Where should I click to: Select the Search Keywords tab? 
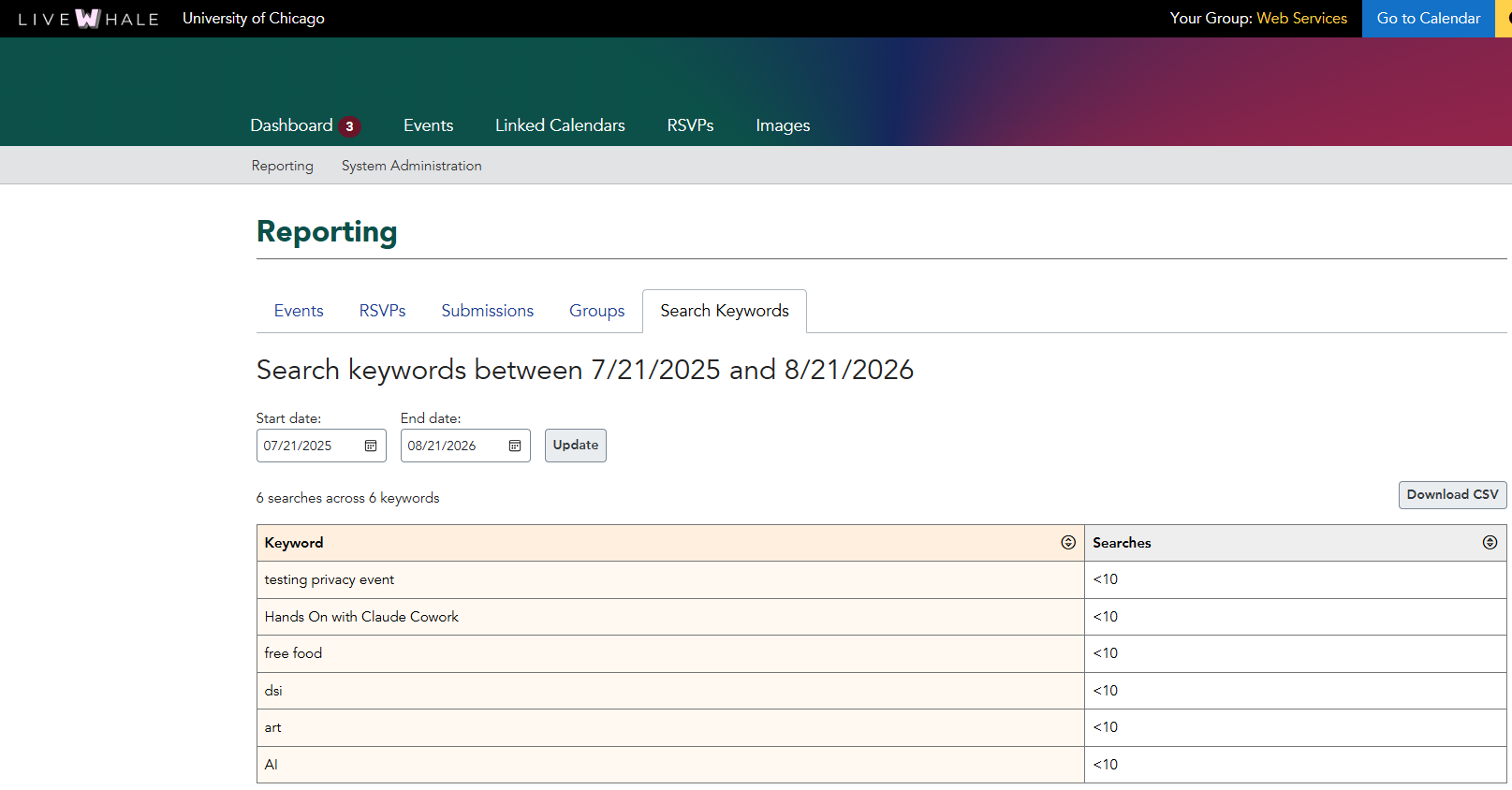(x=725, y=311)
